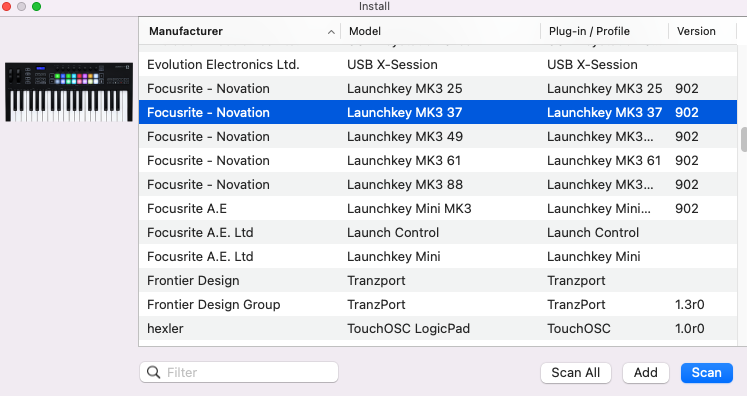The width and height of the screenshot is (747, 396).
Task: Select the TranzPort 1.3r0 version cell
Action: coord(689,304)
